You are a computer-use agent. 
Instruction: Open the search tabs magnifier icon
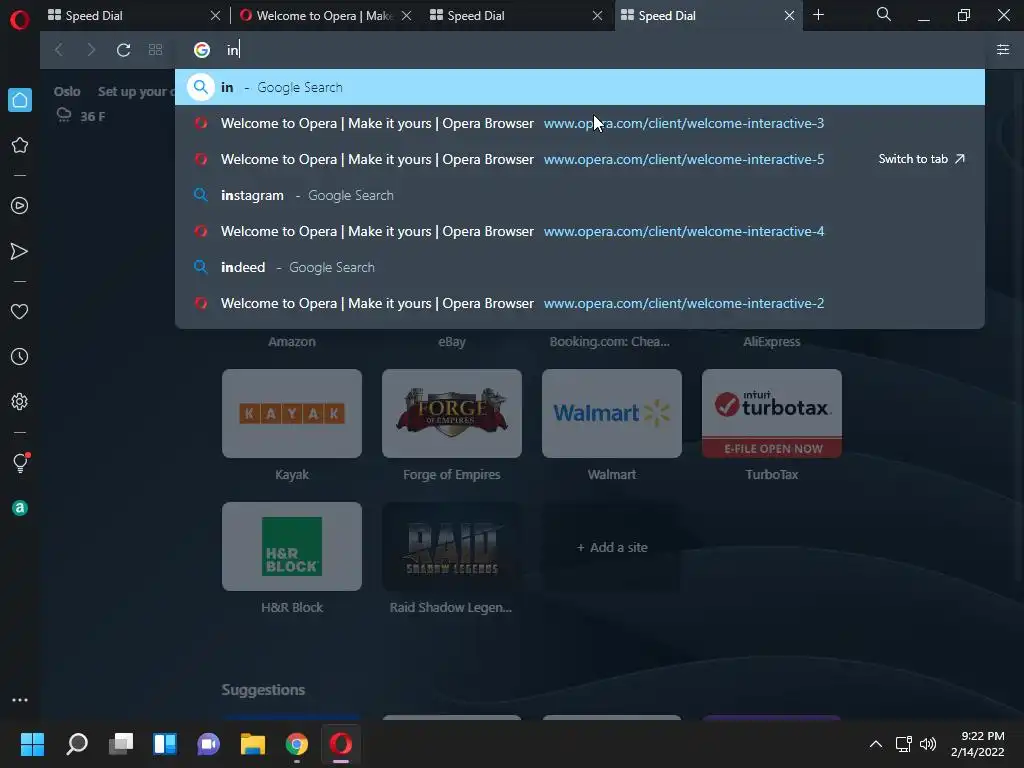884,14
